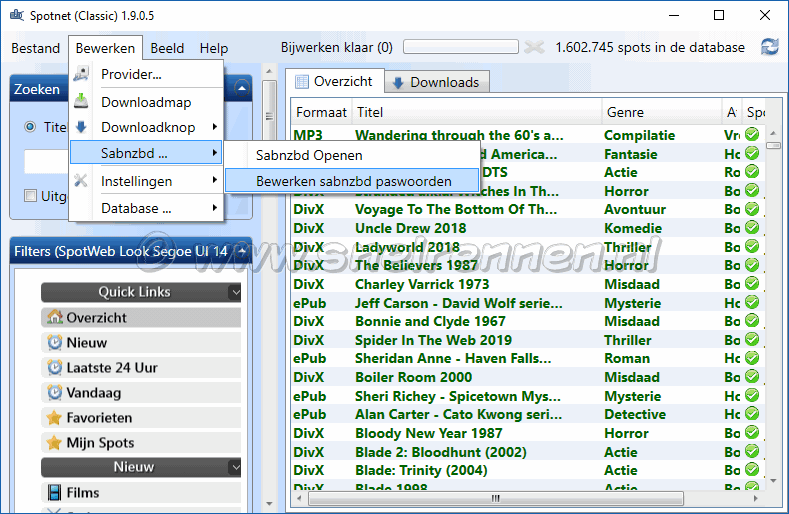The width and height of the screenshot is (789, 514).
Task: Click the horizontal scrollbar of the spots list
Action: [496, 498]
